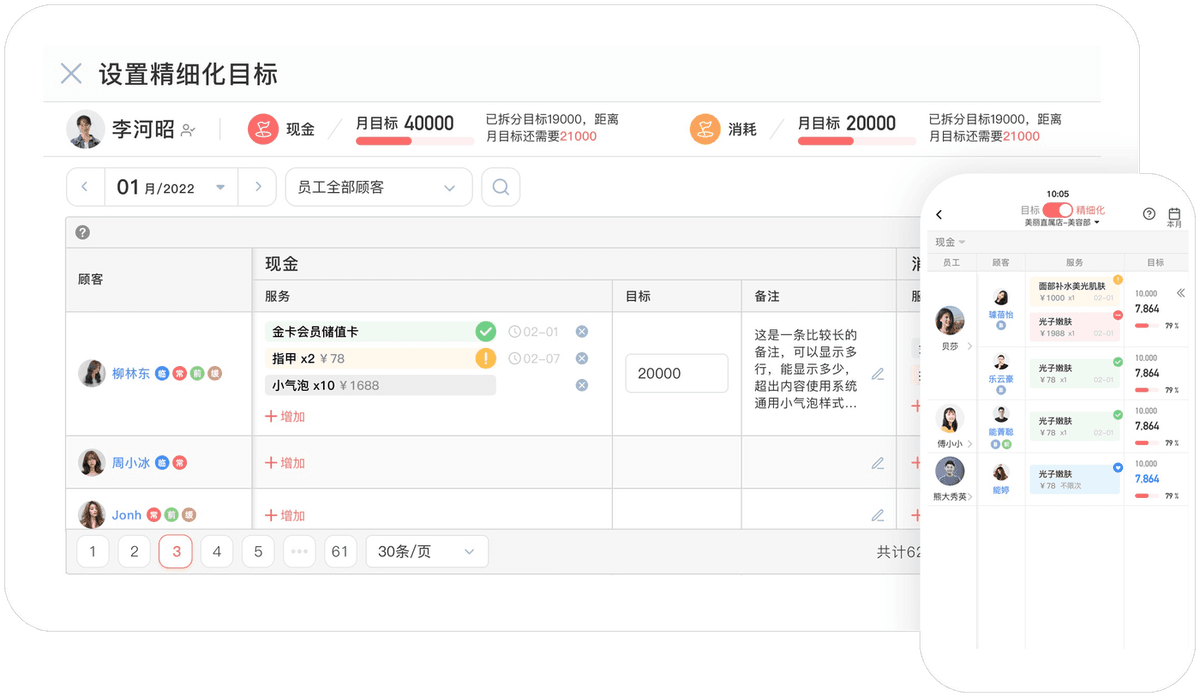The width and height of the screenshot is (1200, 697).
Task: Click the 20000 target input field
Action: tap(677, 373)
